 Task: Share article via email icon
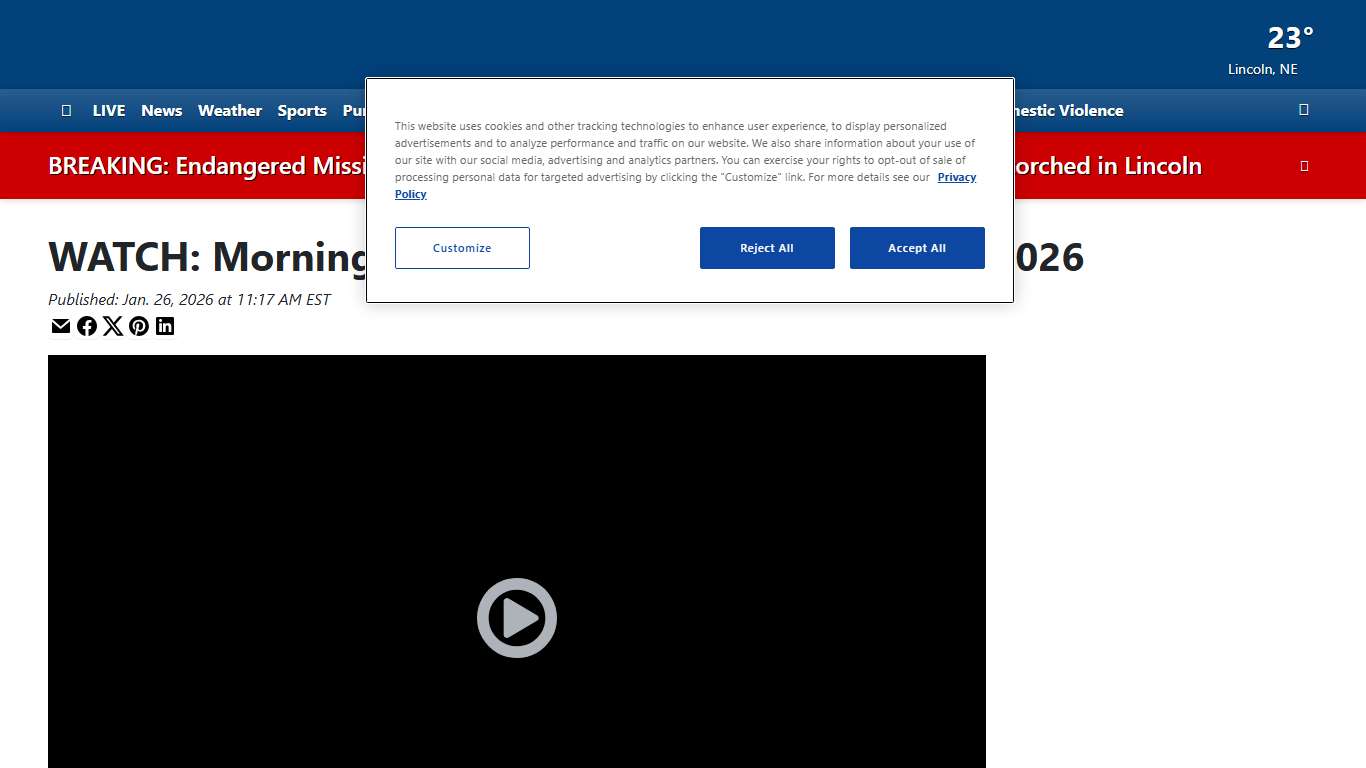61,326
